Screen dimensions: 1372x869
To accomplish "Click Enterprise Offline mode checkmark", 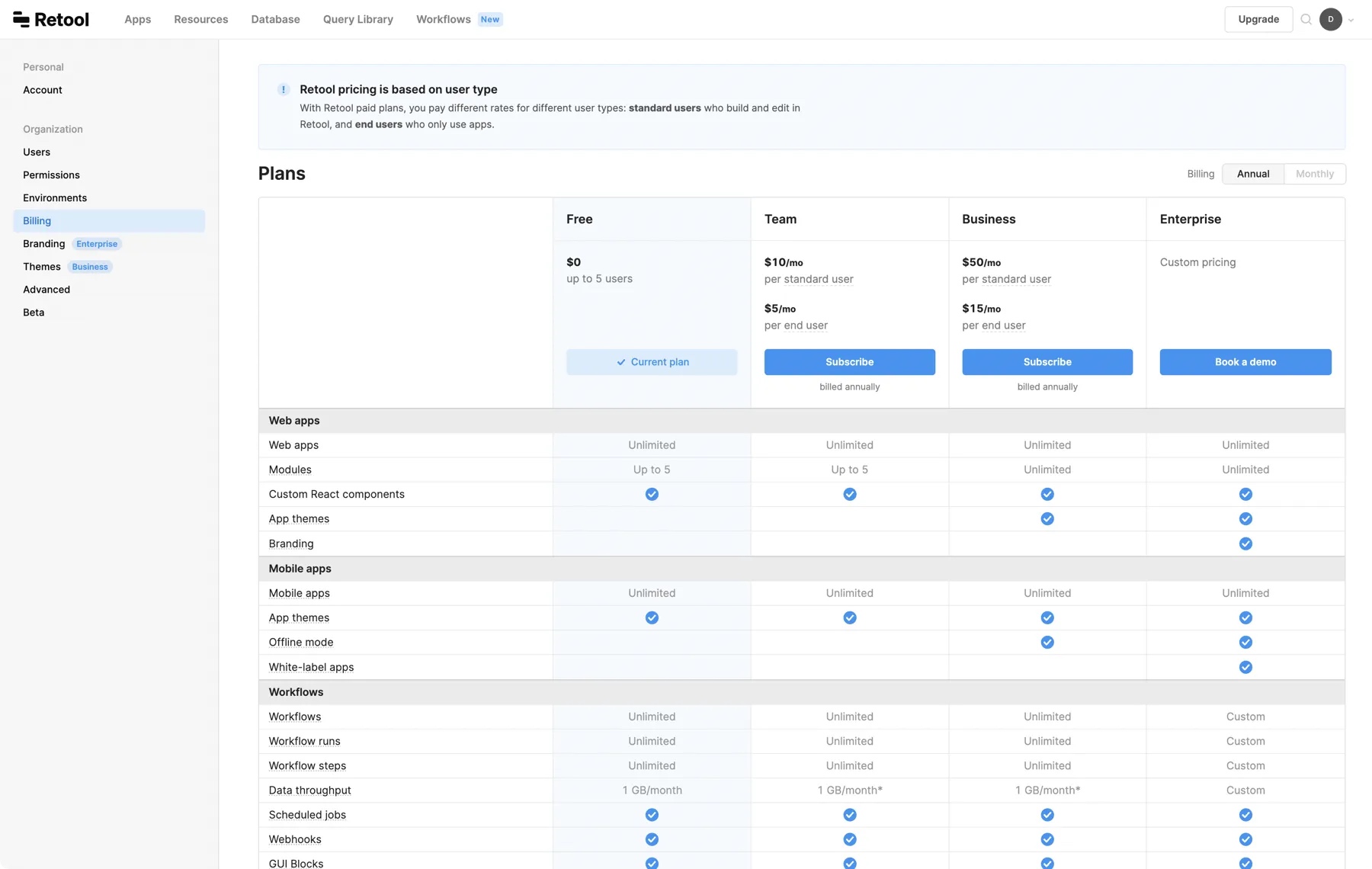I will coord(1245,642).
